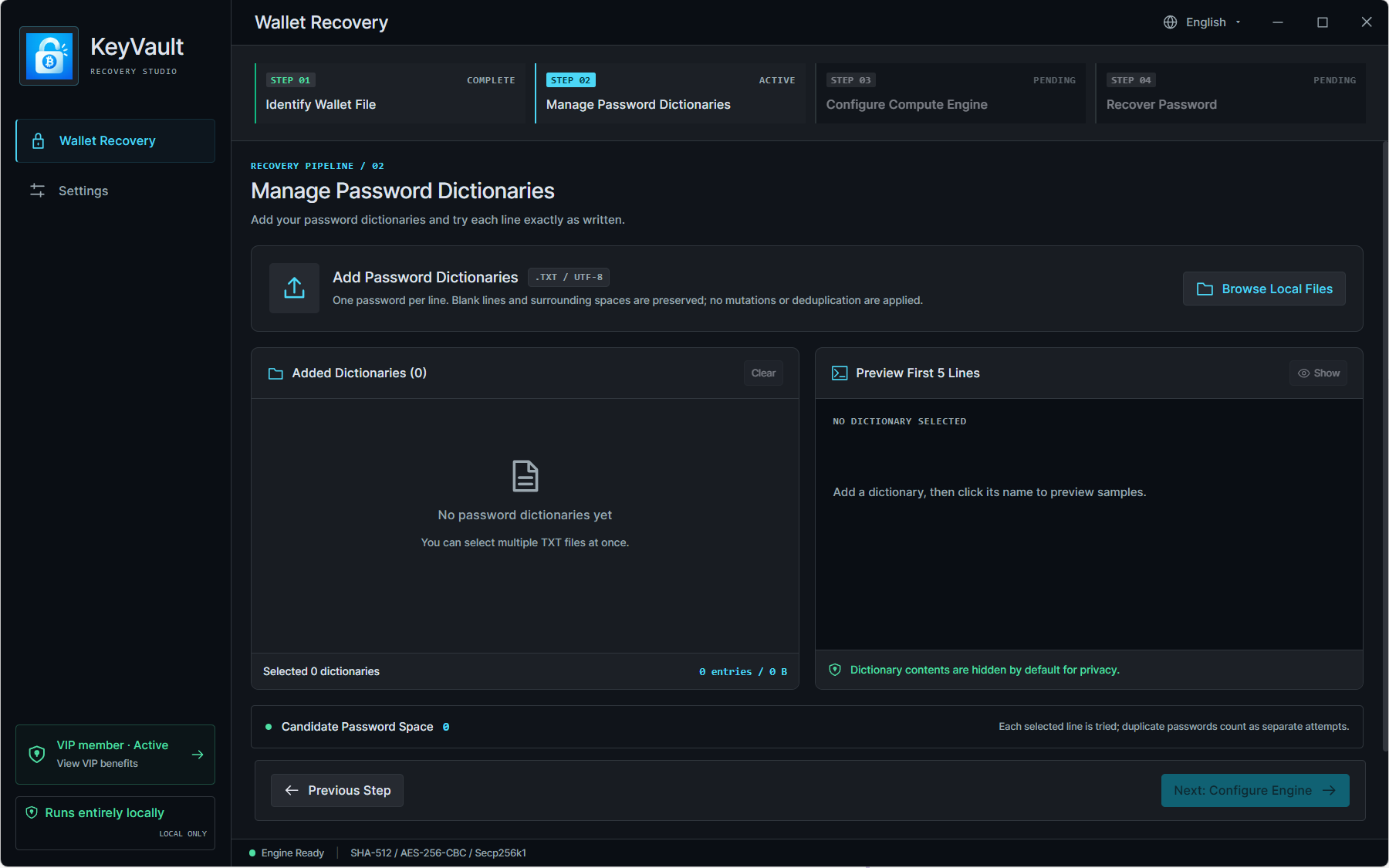This screenshot has height=868, width=1389.
Task: Click the "NO DICTIONARY SELECTED" label
Action: [900, 421]
